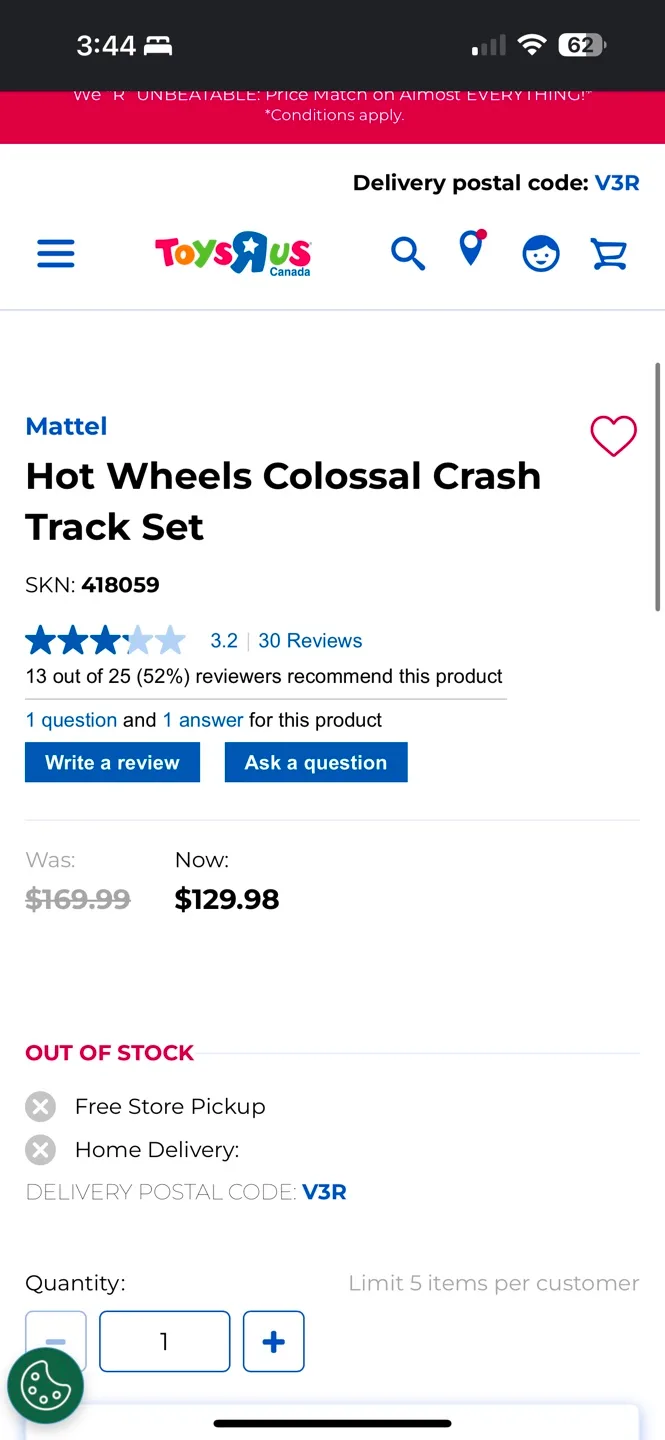Screen dimensions: 665x1440
Task: Check Free Store Pickup availability status
Action: click(x=40, y=1106)
